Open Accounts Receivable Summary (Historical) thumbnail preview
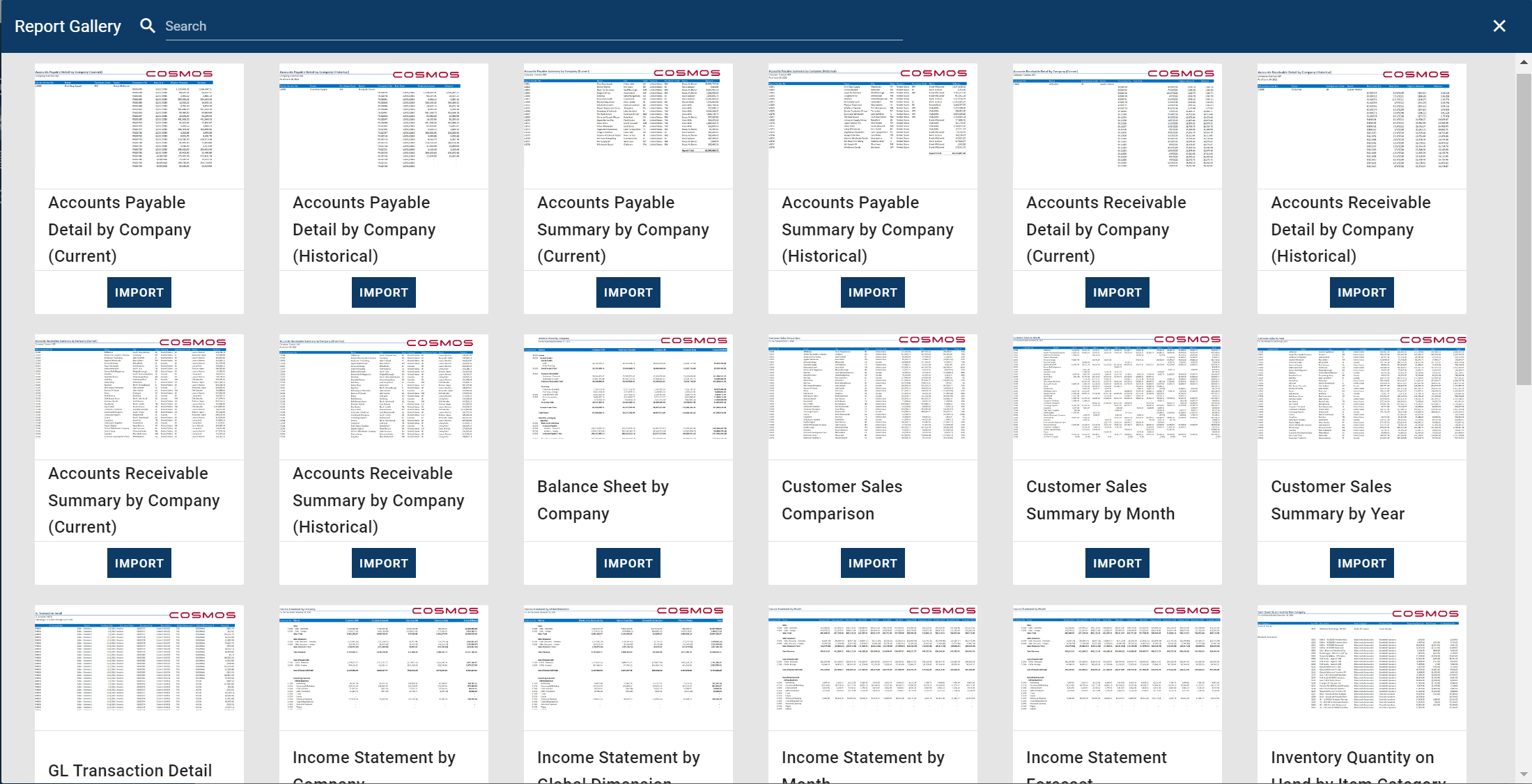Screen dimensions: 1532x784 coord(384,397)
